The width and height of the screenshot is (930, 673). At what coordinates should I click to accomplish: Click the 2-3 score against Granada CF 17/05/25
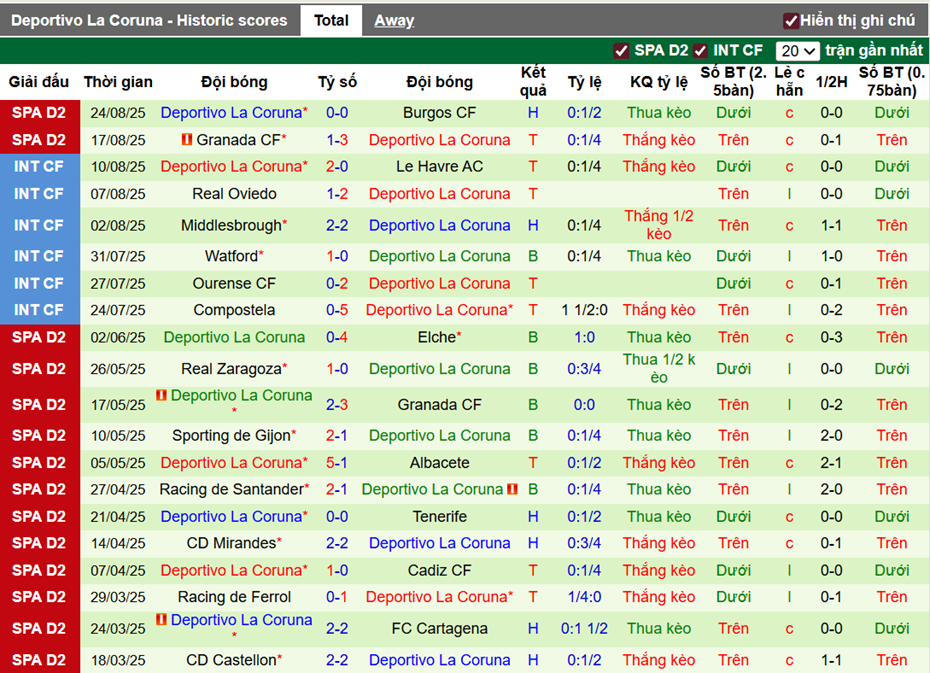pos(337,405)
